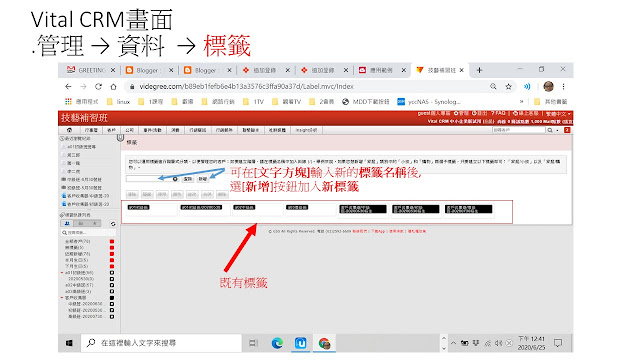Viewport: 640px width, 360px height.
Task: Click the padlock site info icon
Action: (x=132, y=87)
